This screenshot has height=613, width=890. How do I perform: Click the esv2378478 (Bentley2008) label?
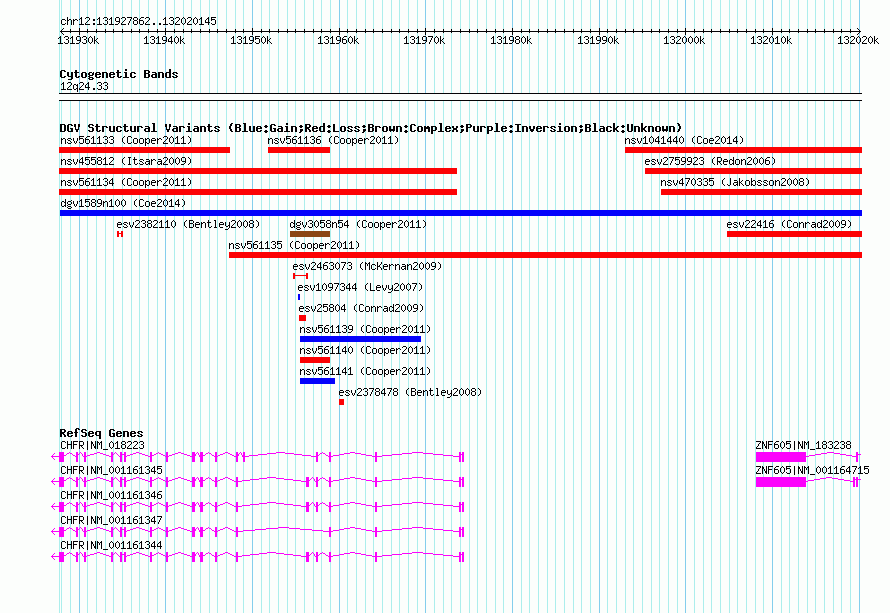(x=410, y=392)
